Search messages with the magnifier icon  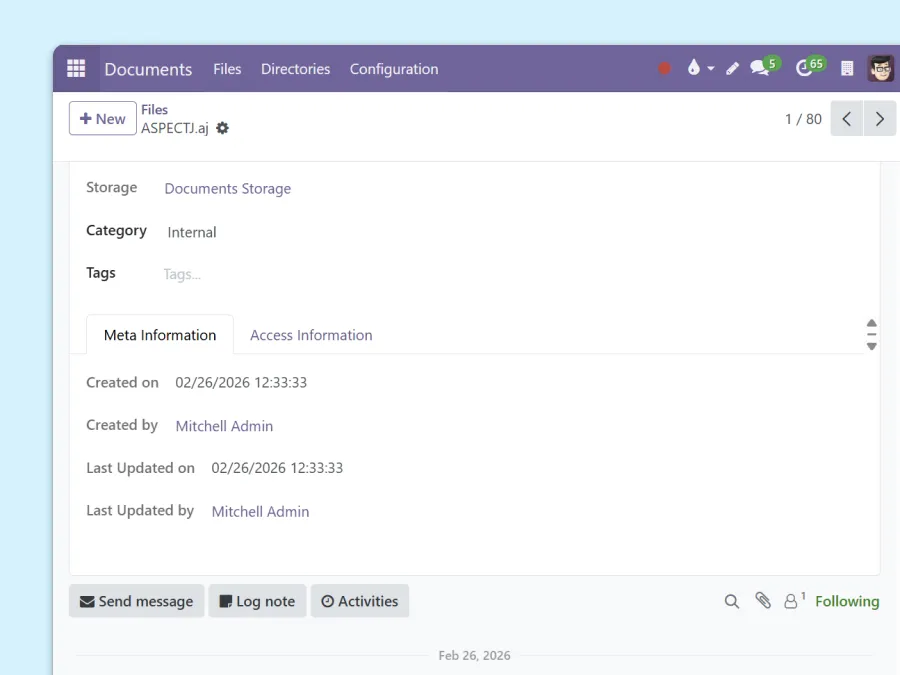(731, 601)
